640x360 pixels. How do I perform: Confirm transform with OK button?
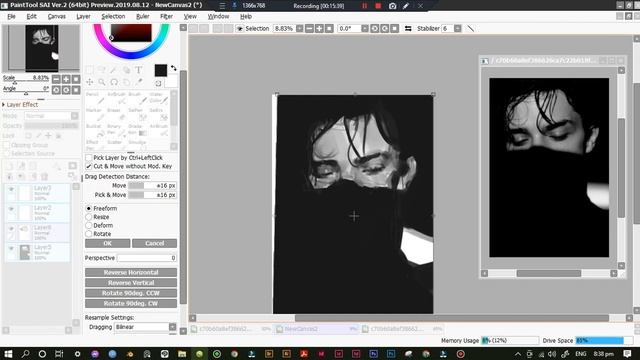point(107,243)
